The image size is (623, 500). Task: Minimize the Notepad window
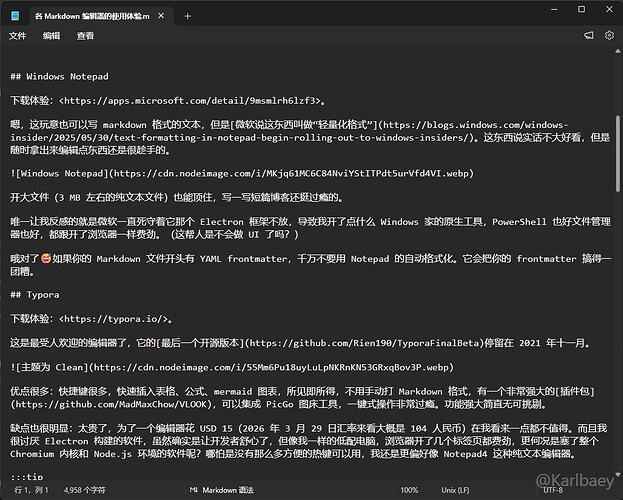[x=554, y=9]
